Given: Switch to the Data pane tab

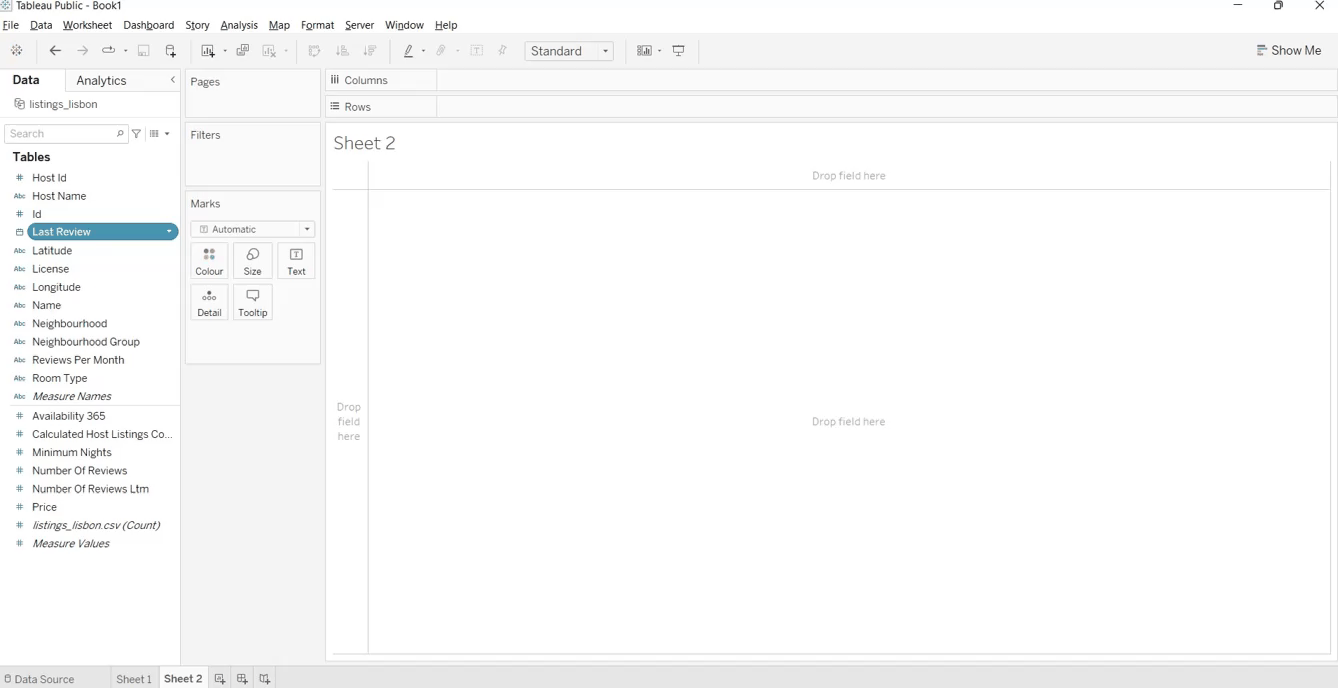Looking at the screenshot, I should pos(26,80).
